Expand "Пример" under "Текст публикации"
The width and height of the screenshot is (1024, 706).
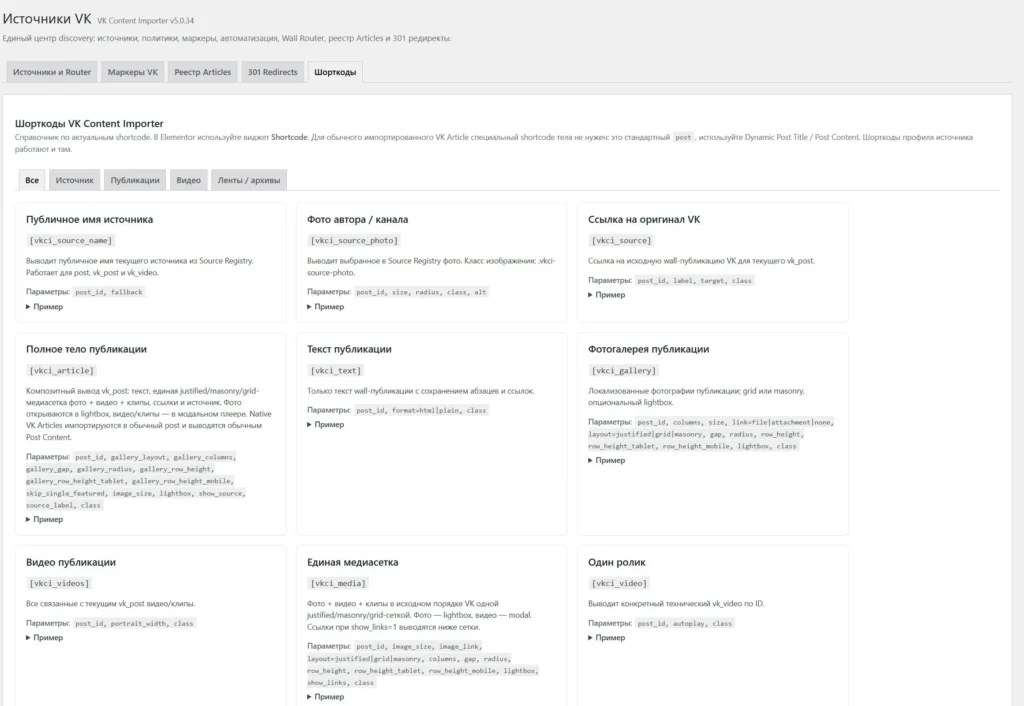pyautogui.click(x=325, y=425)
